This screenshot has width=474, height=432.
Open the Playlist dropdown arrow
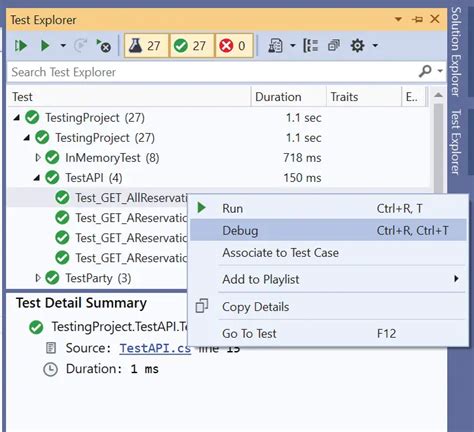pyautogui.click(x=293, y=45)
